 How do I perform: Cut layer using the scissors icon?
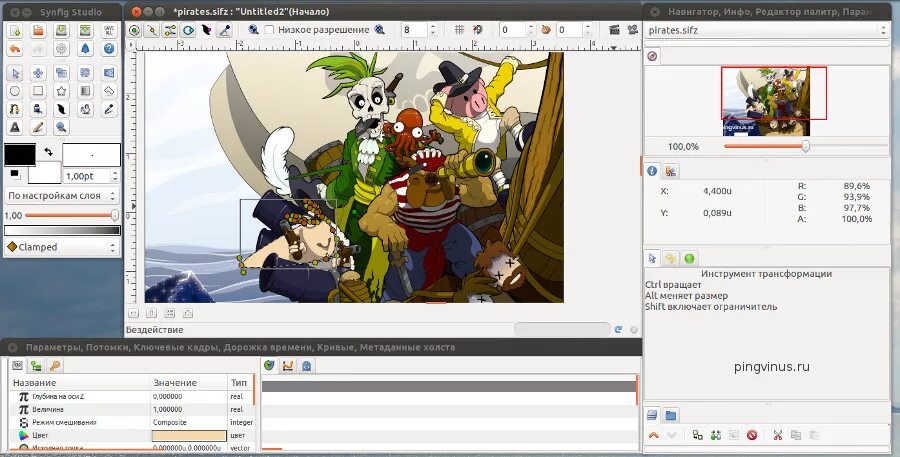(x=778, y=435)
